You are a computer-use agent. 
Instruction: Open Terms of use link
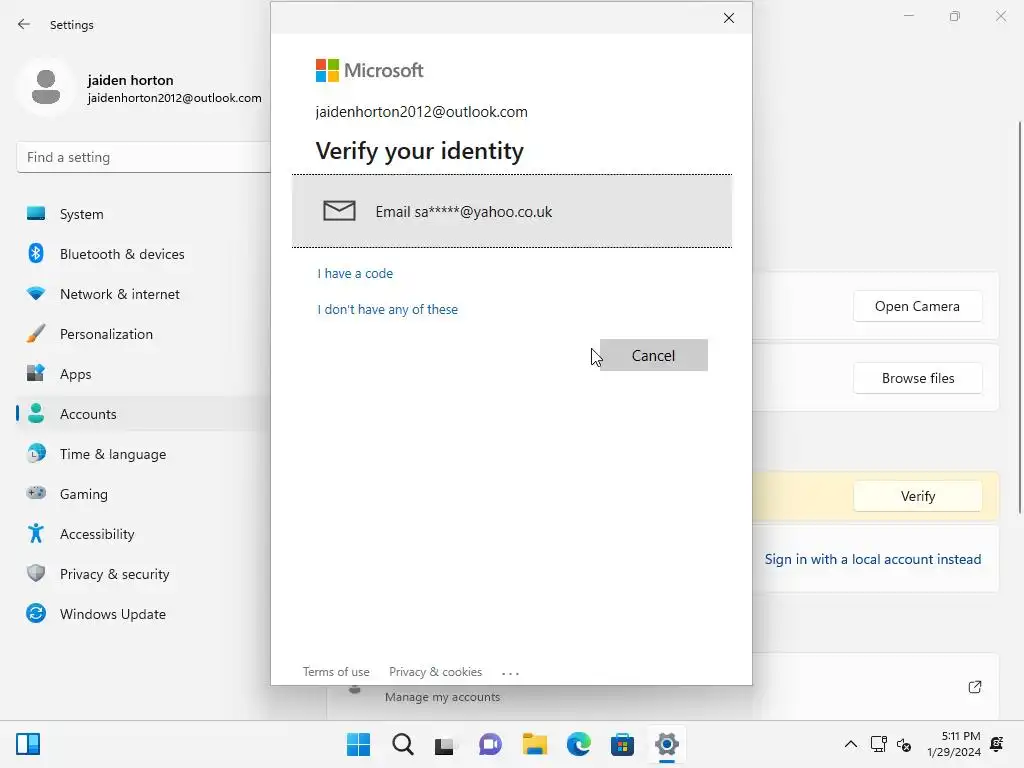tap(336, 672)
